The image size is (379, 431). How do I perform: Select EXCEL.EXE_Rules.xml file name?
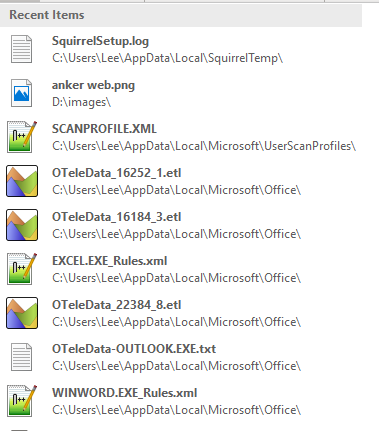pyautogui.click(x=110, y=261)
